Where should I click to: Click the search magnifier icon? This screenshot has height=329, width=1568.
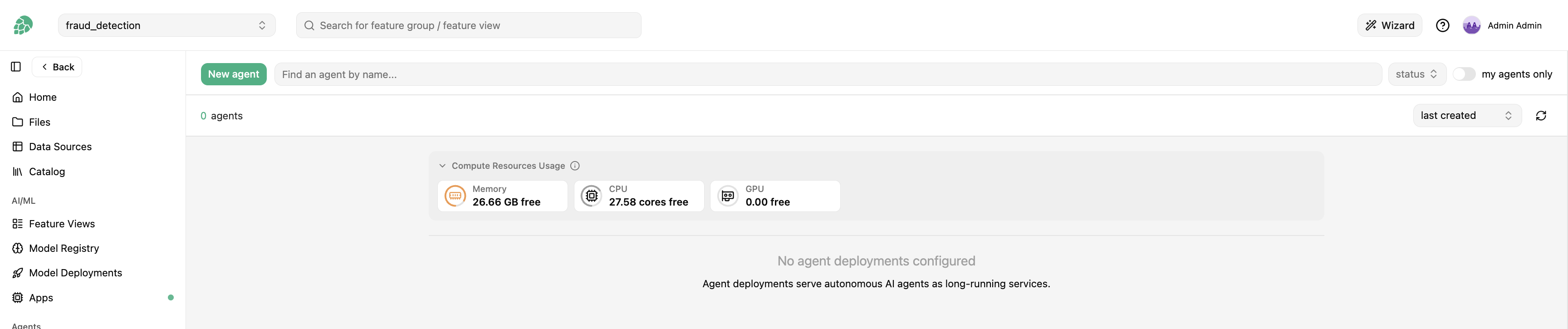[x=309, y=25]
